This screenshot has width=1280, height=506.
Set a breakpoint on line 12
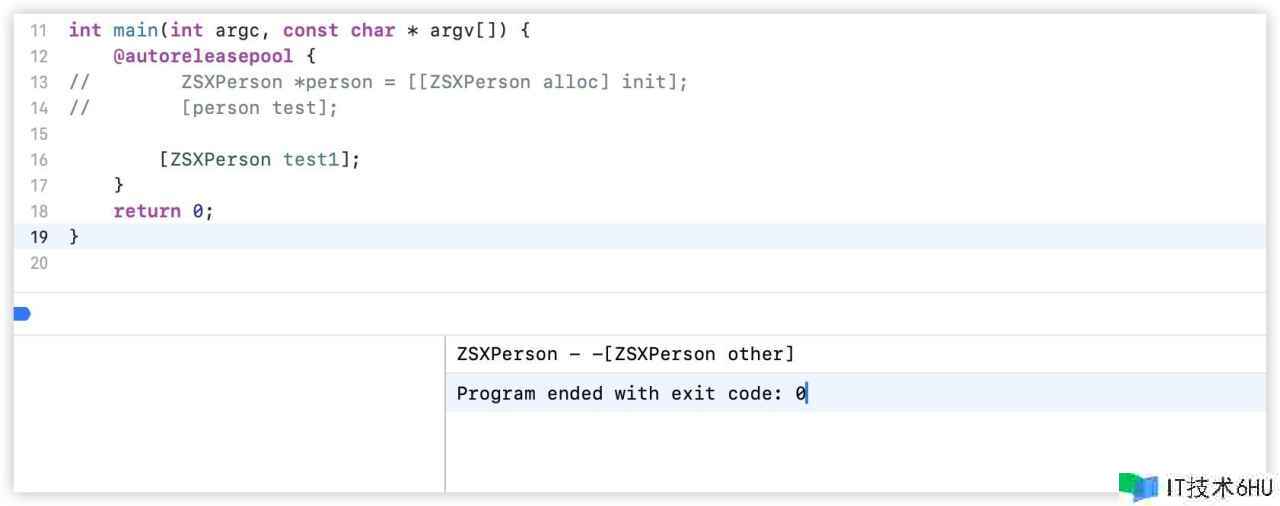point(38,56)
